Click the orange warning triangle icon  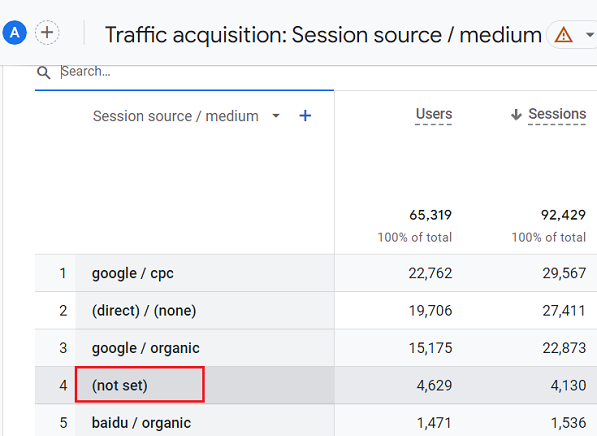point(563,35)
